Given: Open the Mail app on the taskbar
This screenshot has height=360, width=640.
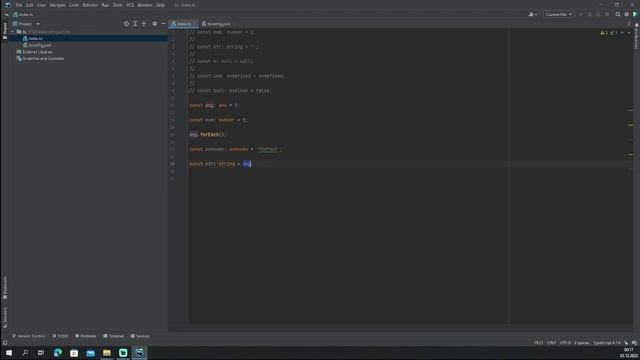Looking at the screenshot, I should click(90, 353).
